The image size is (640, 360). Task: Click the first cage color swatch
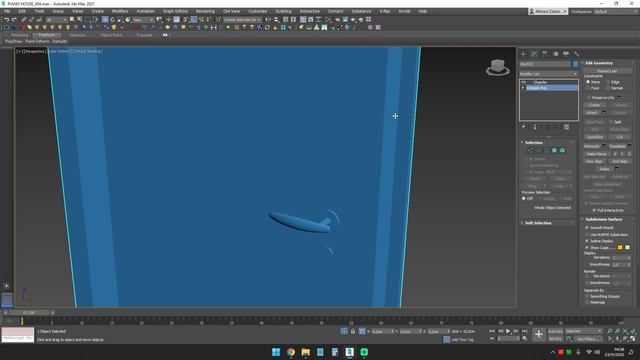620,248
